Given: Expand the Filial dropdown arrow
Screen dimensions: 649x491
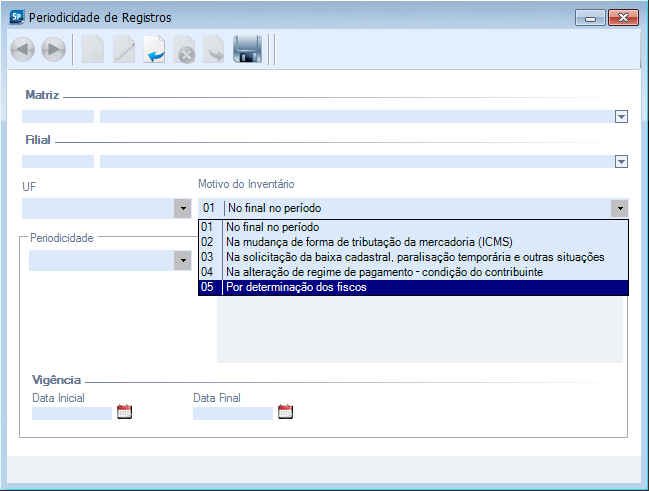Looking at the screenshot, I should click(x=621, y=161).
